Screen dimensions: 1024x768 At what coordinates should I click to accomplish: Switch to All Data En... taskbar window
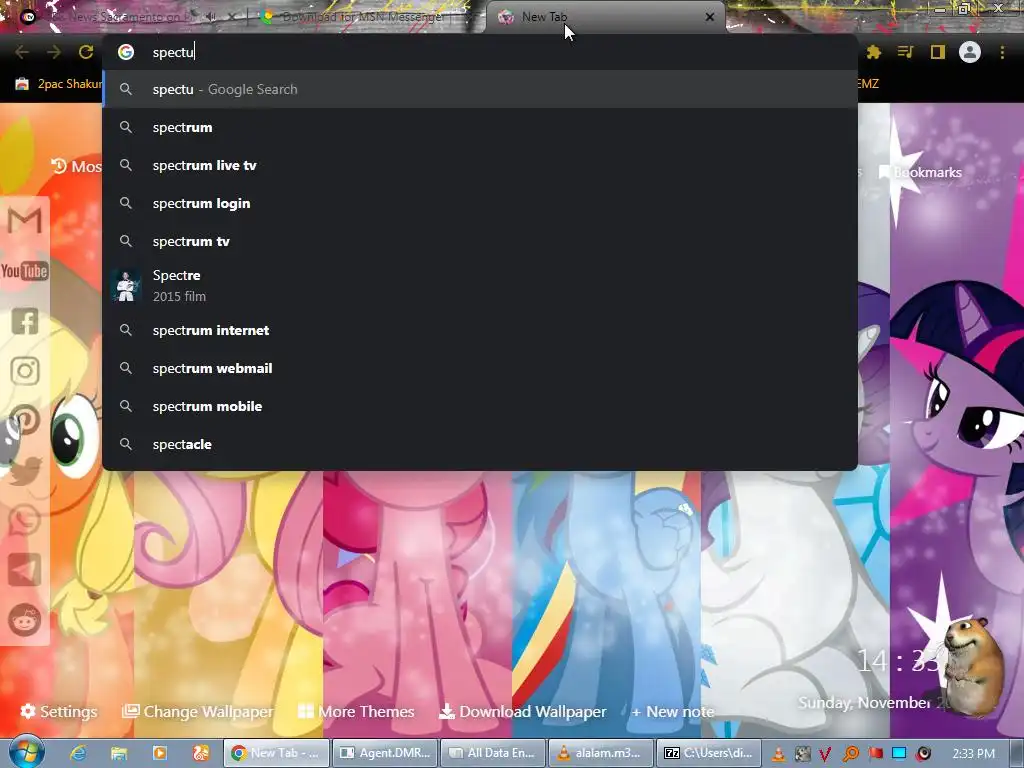493,753
